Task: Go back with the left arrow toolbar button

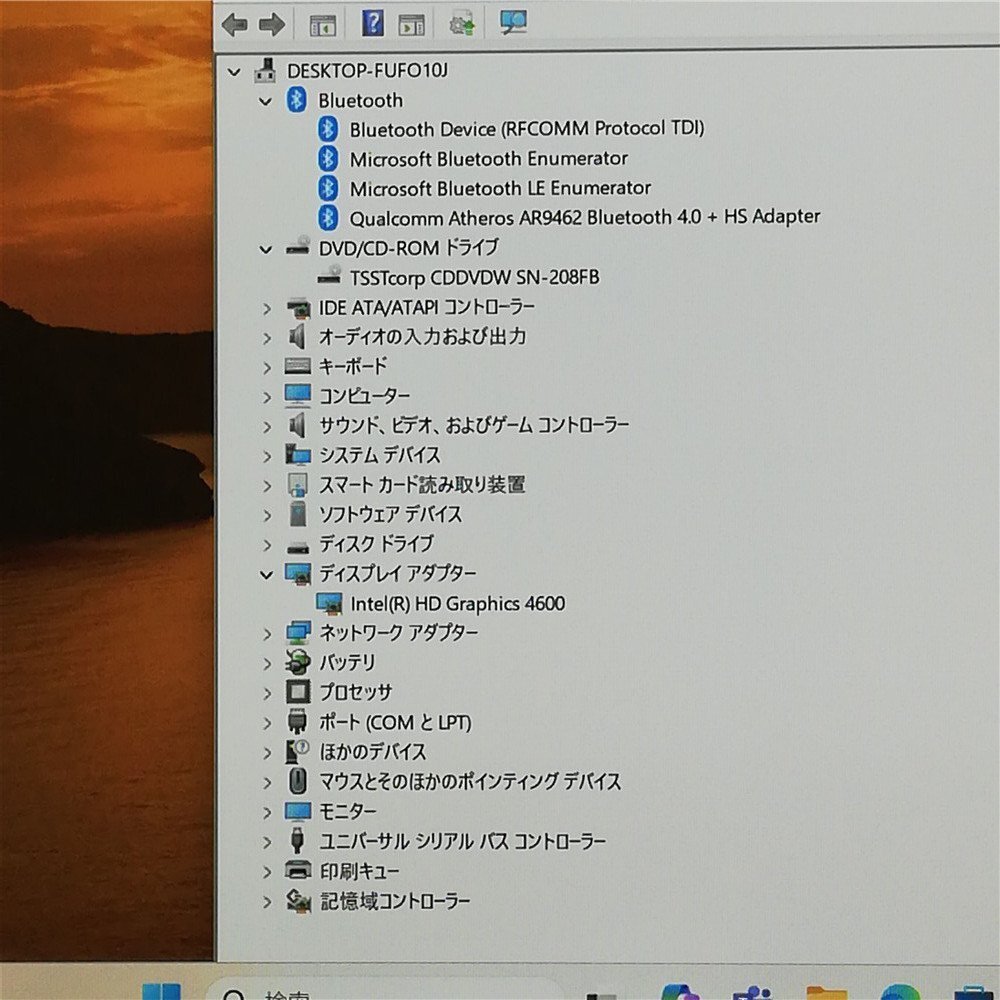Action: (x=235, y=25)
